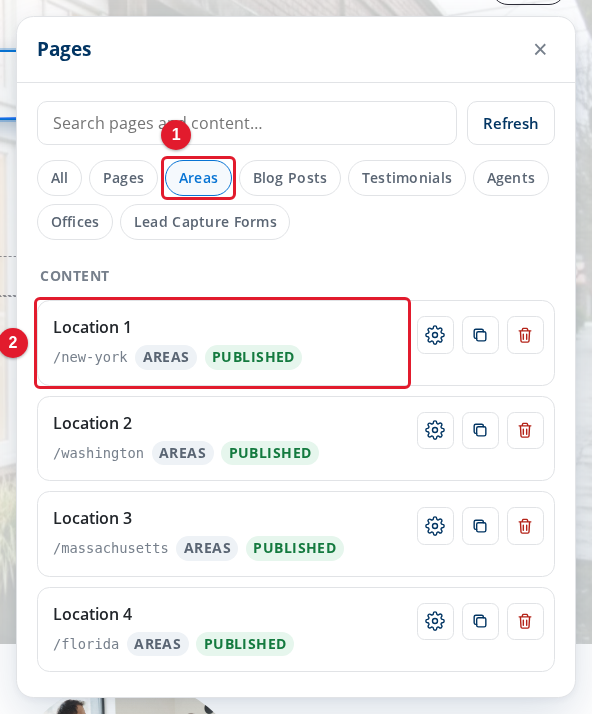The image size is (592, 714).
Task: Open settings gear for Location 2
Action: (435, 430)
